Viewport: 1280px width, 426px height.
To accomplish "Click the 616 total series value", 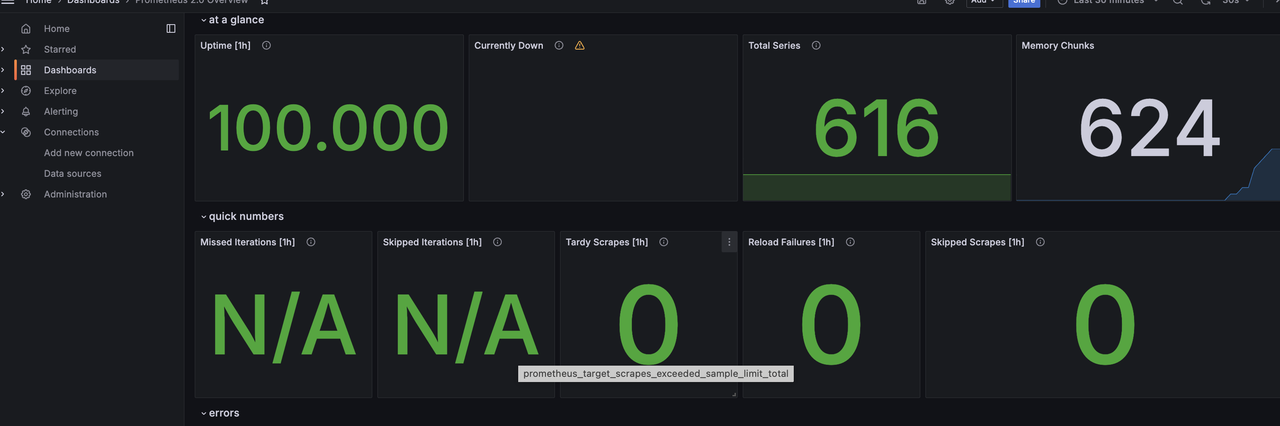I will (x=877, y=128).
